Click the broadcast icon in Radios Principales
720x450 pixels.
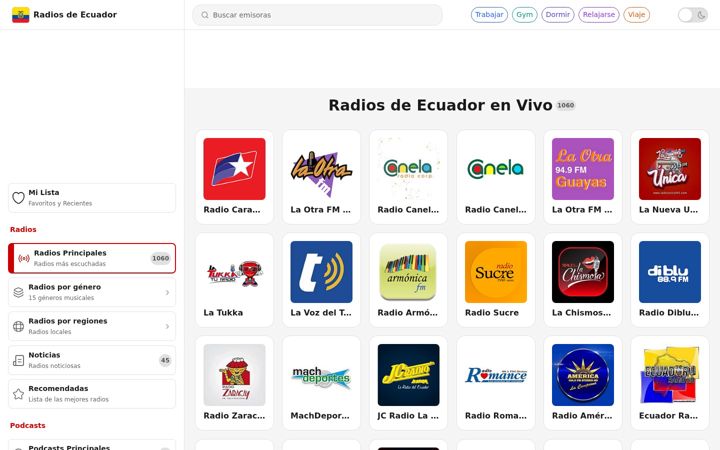[24, 259]
